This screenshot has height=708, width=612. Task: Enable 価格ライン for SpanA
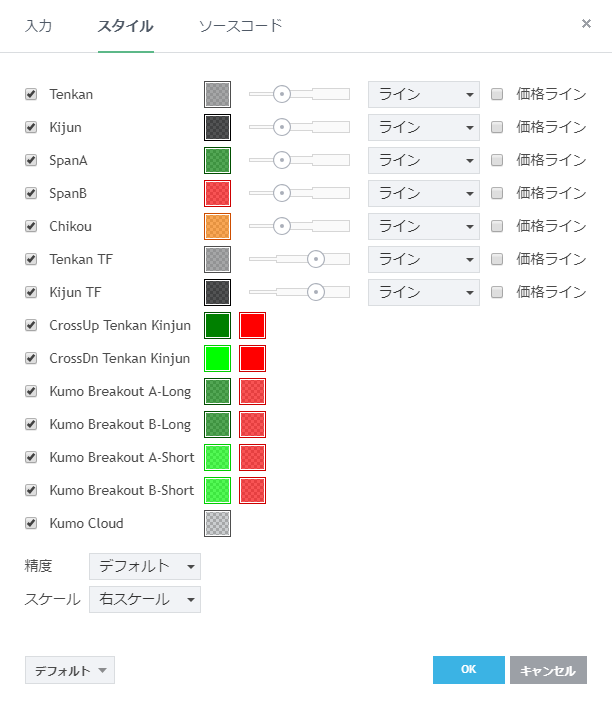497,160
